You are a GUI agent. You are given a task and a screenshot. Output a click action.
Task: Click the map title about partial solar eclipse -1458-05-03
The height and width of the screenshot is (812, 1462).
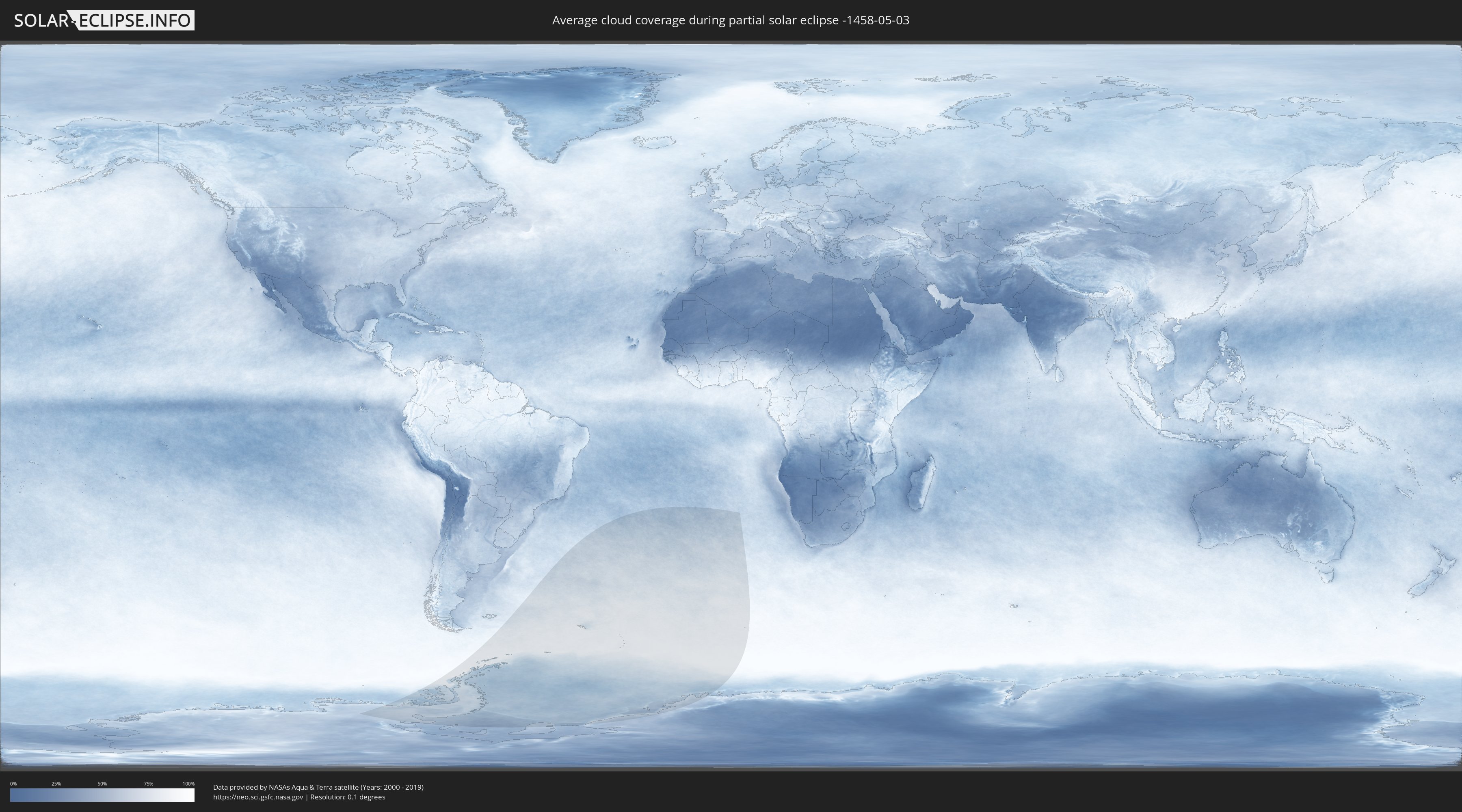[731, 20]
